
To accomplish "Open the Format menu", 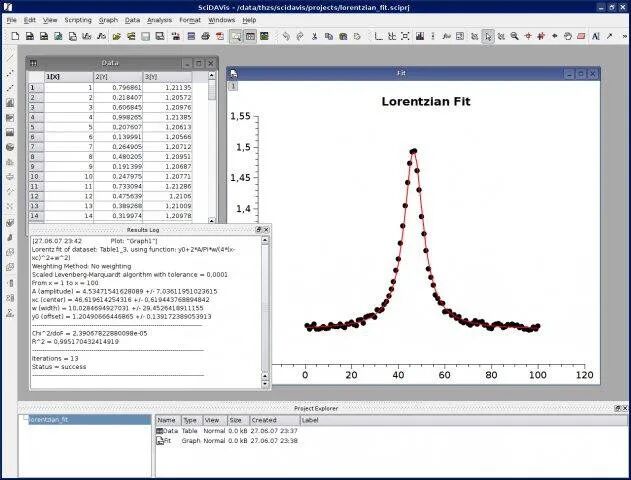I will click(x=190, y=20).
